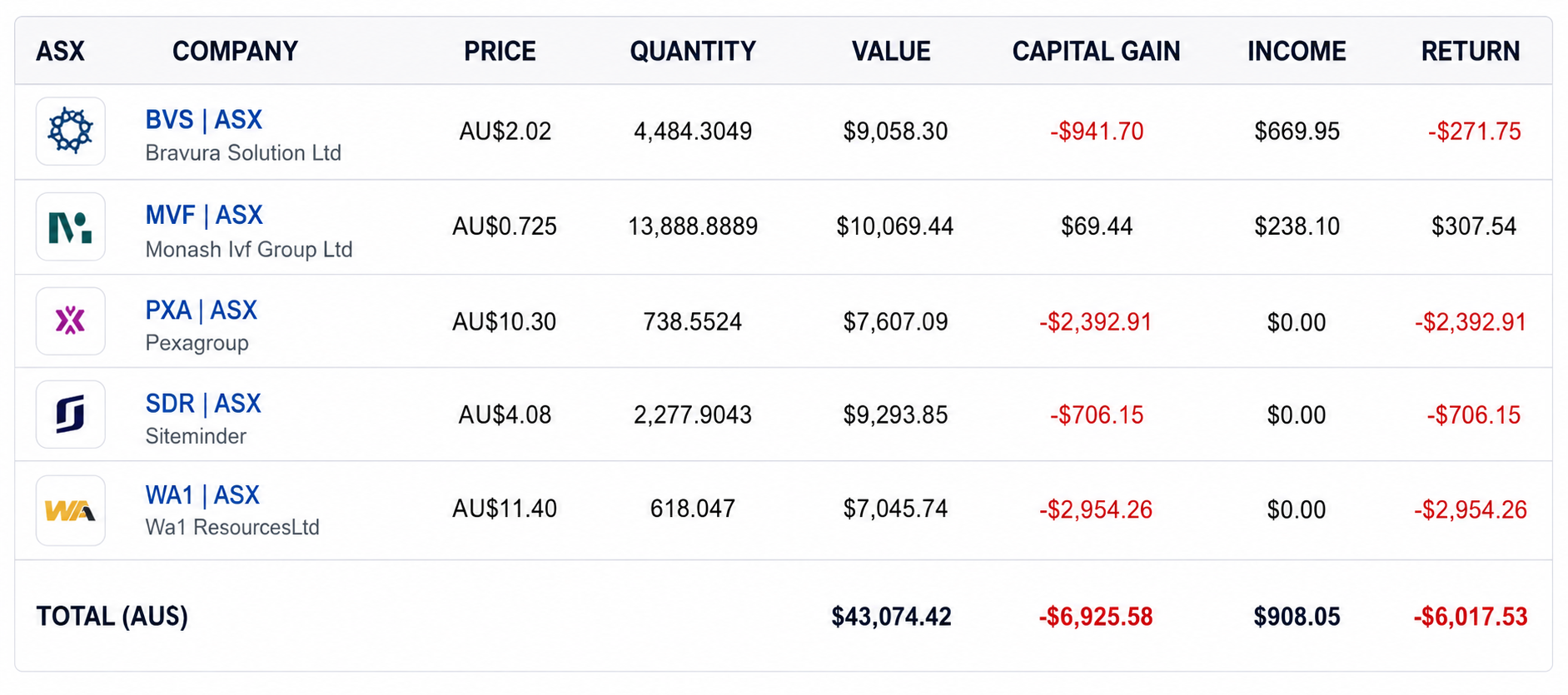Click the -$2,392.91 capital gain for PXA

point(1096,322)
